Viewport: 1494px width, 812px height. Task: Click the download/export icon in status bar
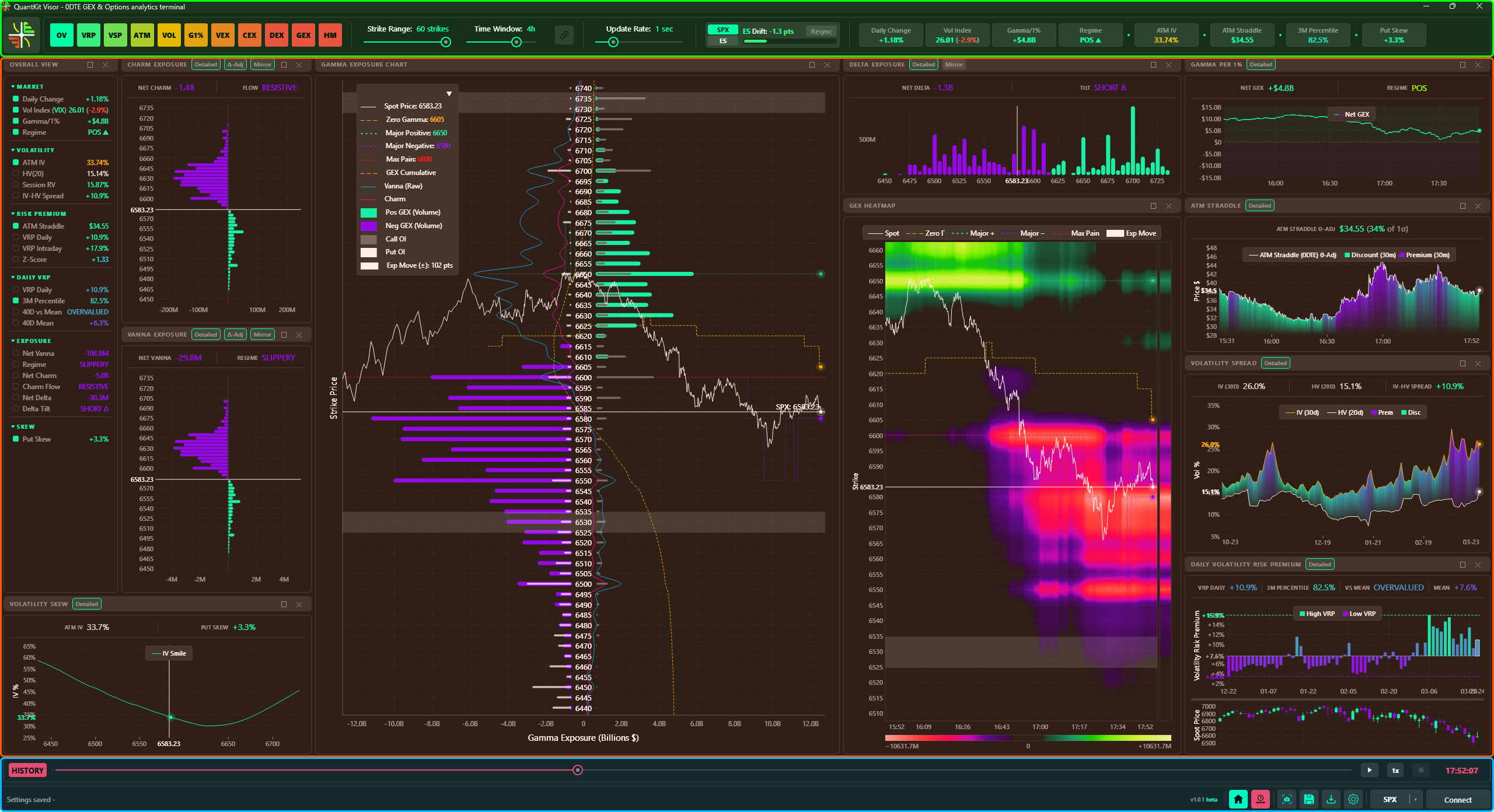coord(1332,799)
